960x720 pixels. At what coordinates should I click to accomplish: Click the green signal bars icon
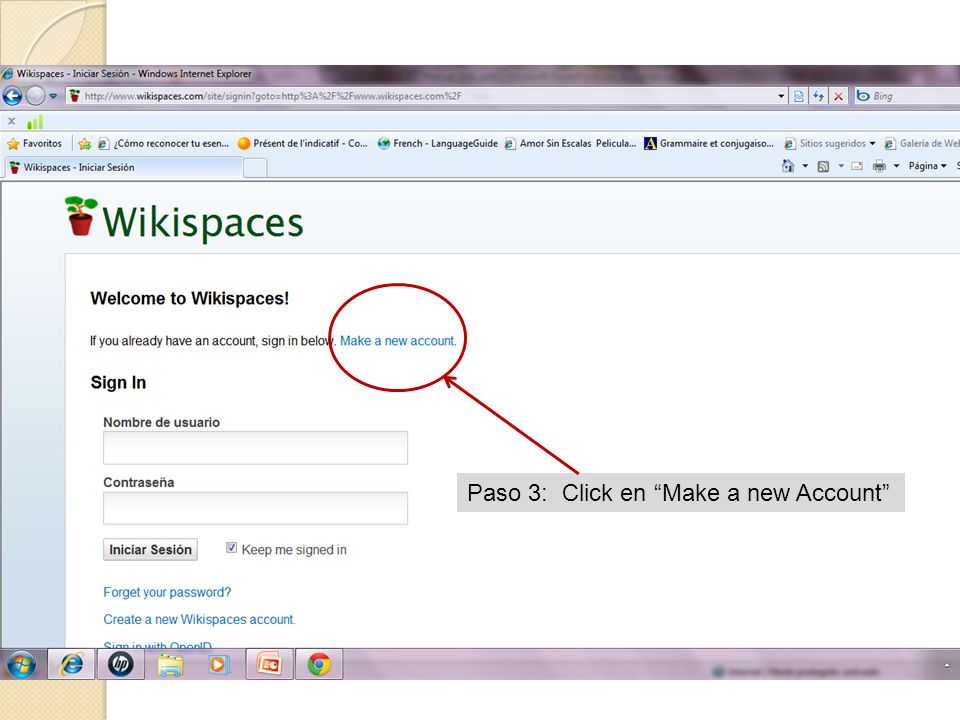click(x=36, y=121)
